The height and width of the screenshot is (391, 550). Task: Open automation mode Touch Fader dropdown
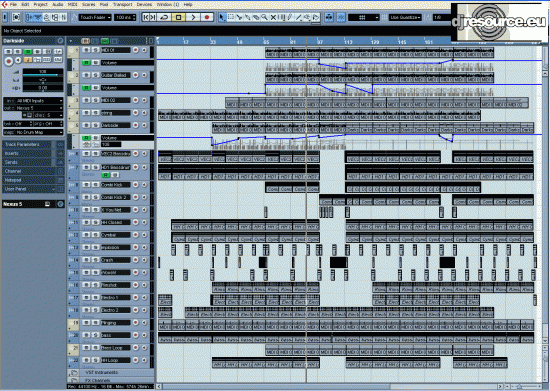[x=95, y=17]
